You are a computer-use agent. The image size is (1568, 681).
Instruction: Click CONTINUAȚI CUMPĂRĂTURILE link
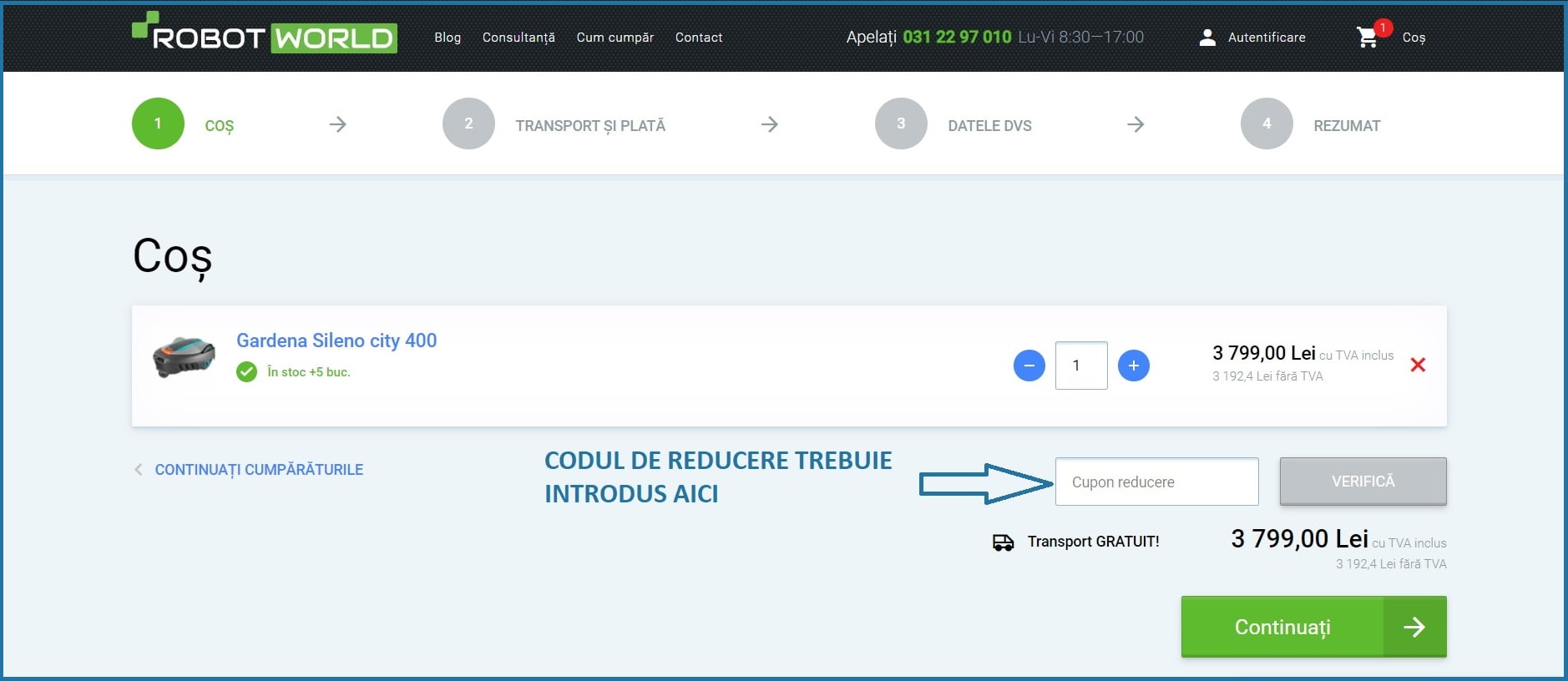pos(259,470)
